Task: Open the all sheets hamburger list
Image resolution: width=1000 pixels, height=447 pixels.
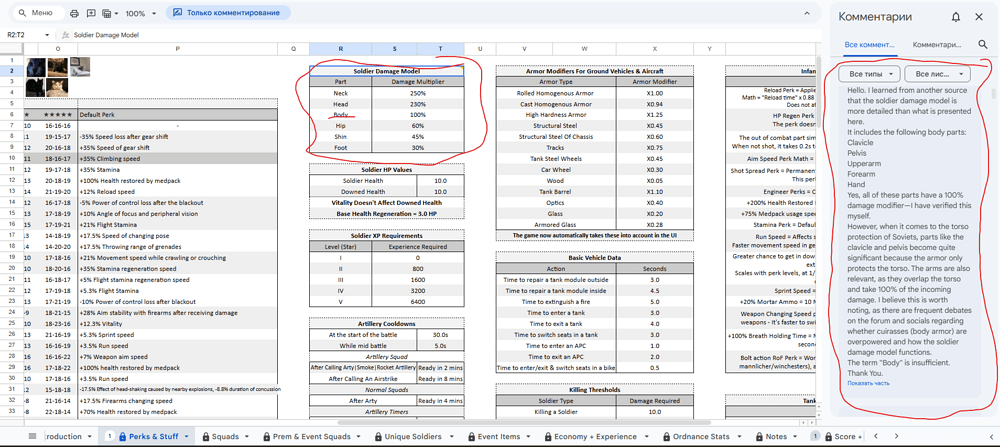Action: pos(33,436)
